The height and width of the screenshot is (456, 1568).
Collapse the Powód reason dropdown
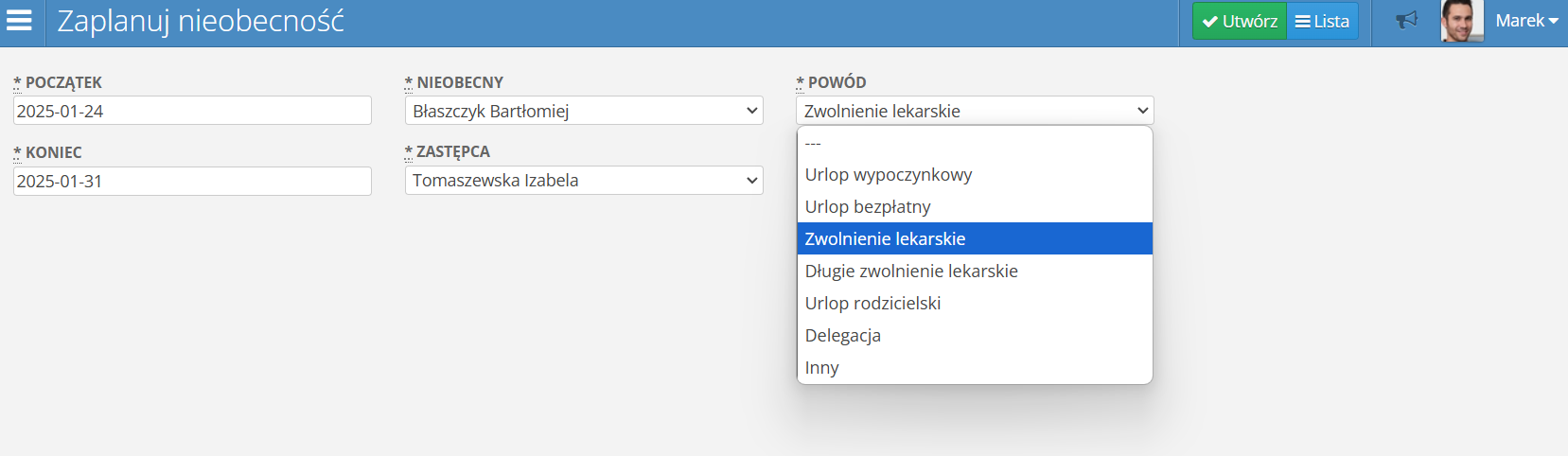(x=975, y=111)
